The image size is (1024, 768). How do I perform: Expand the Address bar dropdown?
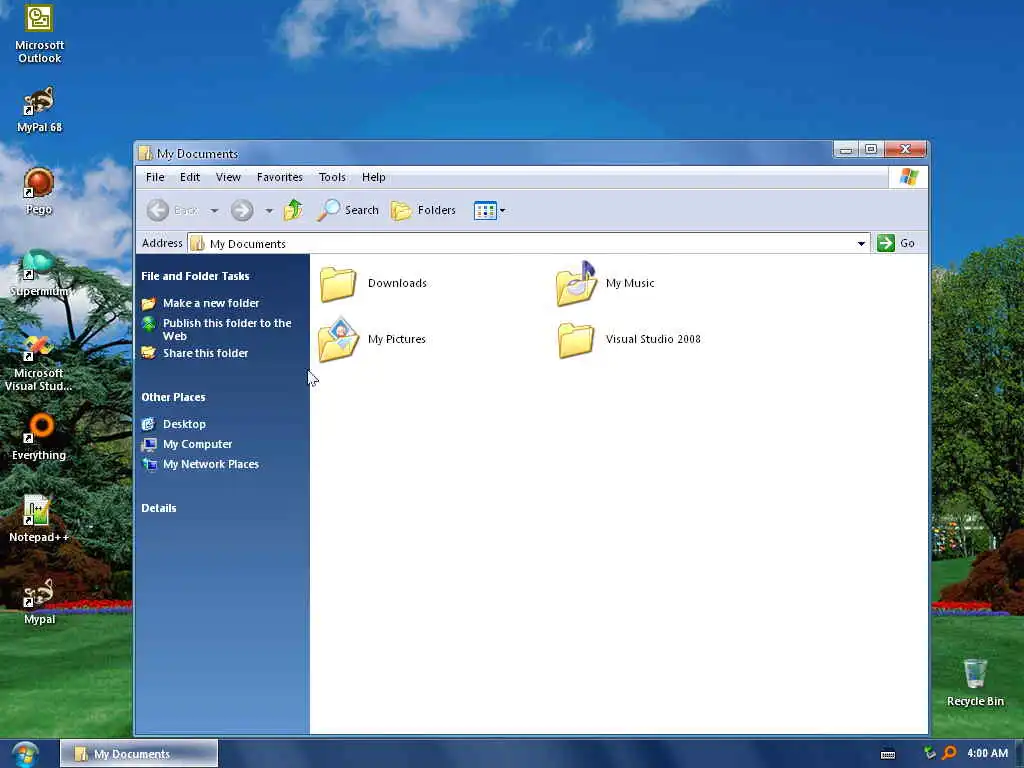coord(861,244)
